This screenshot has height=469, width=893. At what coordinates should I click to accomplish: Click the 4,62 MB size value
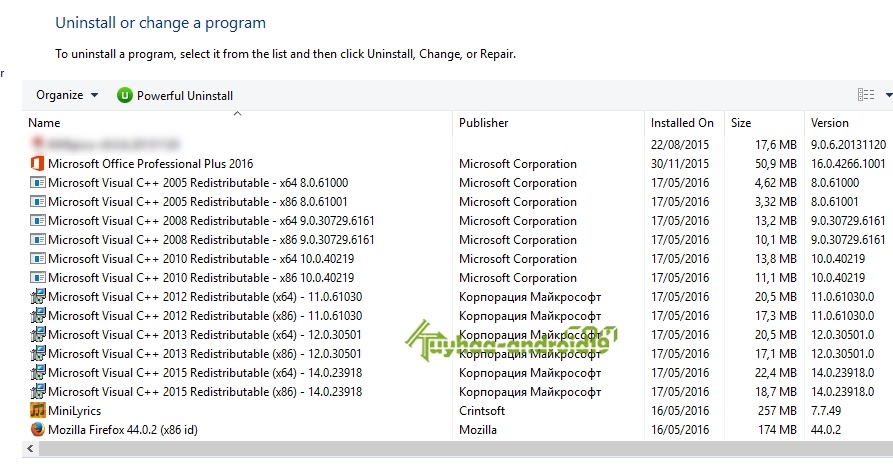tap(776, 183)
